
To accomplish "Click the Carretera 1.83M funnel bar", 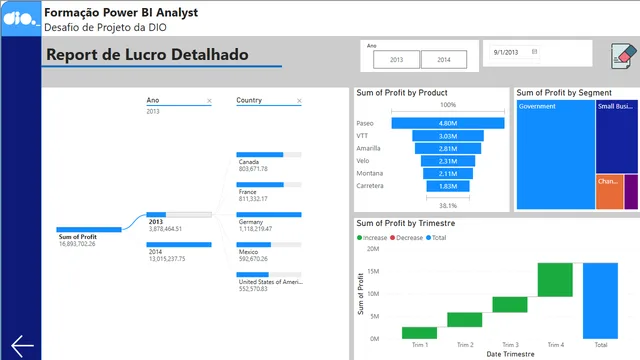I will click(x=448, y=186).
